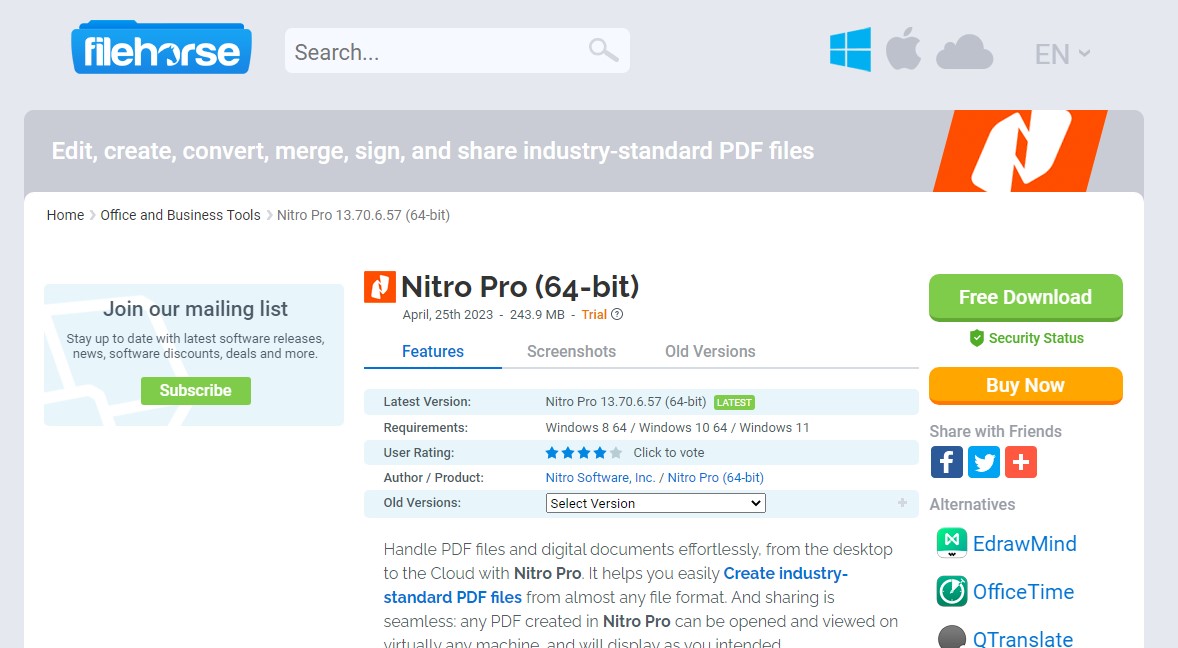Open Create industry-standard PDF files link
Screen dimensions: 1178x648
[615, 585]
